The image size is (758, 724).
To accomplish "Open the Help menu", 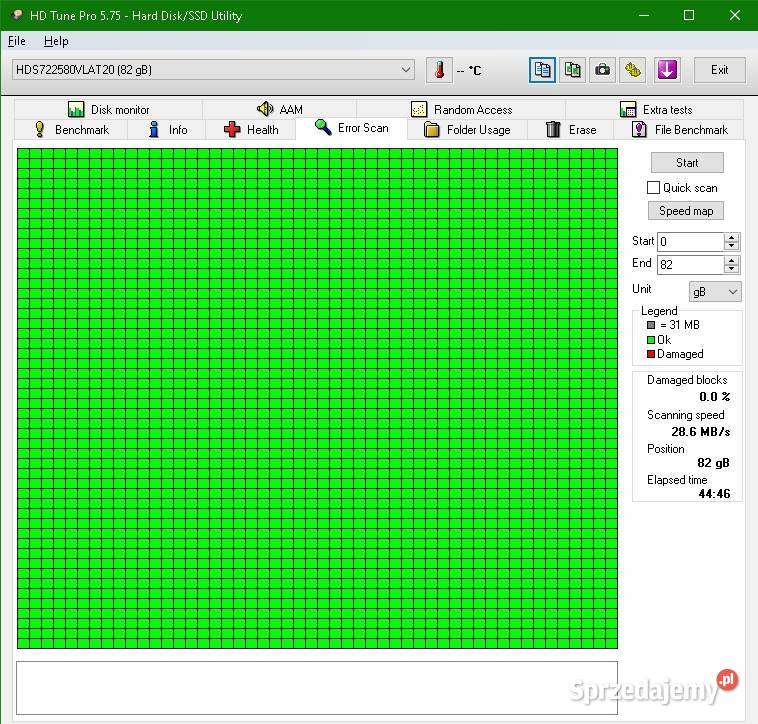I will tap(56, 41).
